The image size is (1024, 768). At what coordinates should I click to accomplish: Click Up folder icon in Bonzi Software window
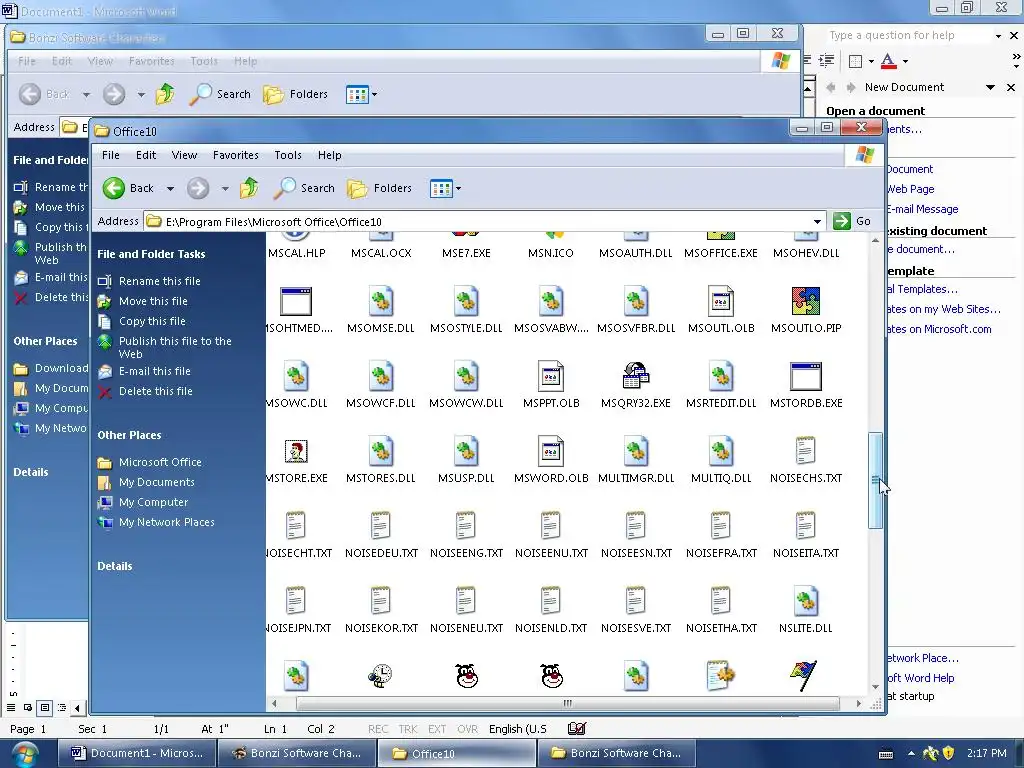[165, 94]
